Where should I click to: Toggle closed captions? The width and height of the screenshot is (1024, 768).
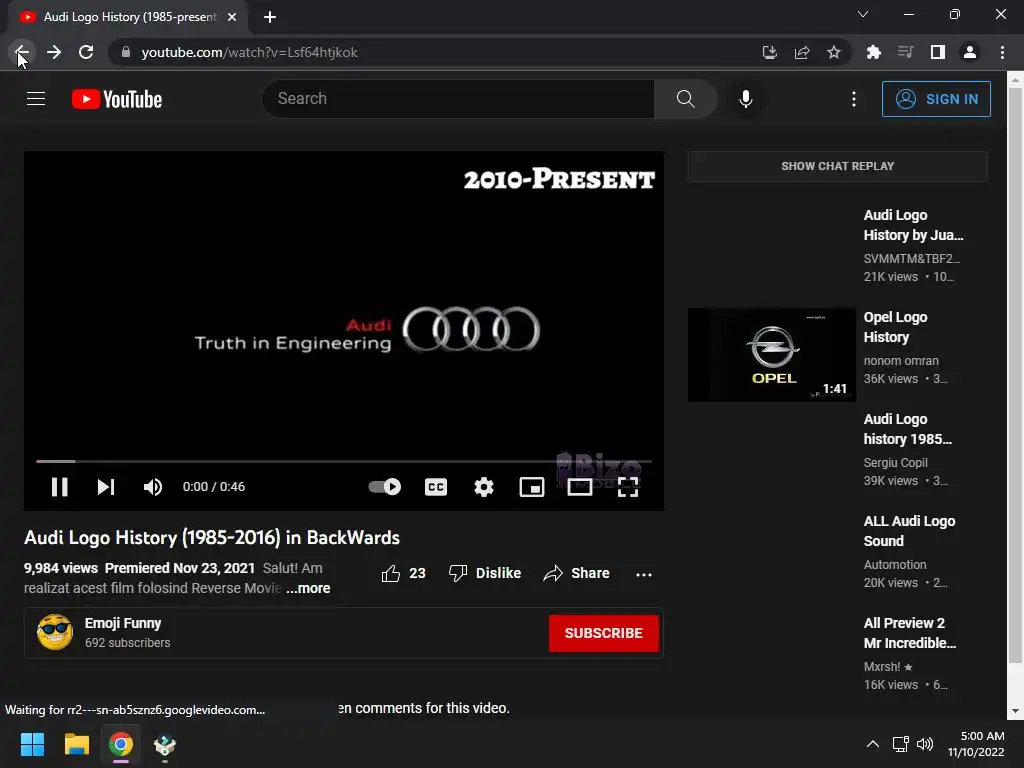(x=436, y=487)
